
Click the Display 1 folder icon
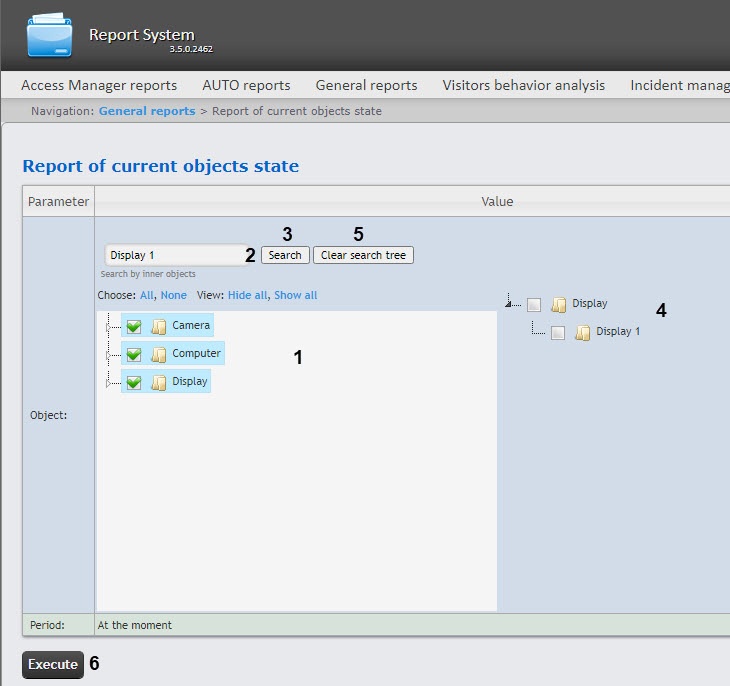582,332
